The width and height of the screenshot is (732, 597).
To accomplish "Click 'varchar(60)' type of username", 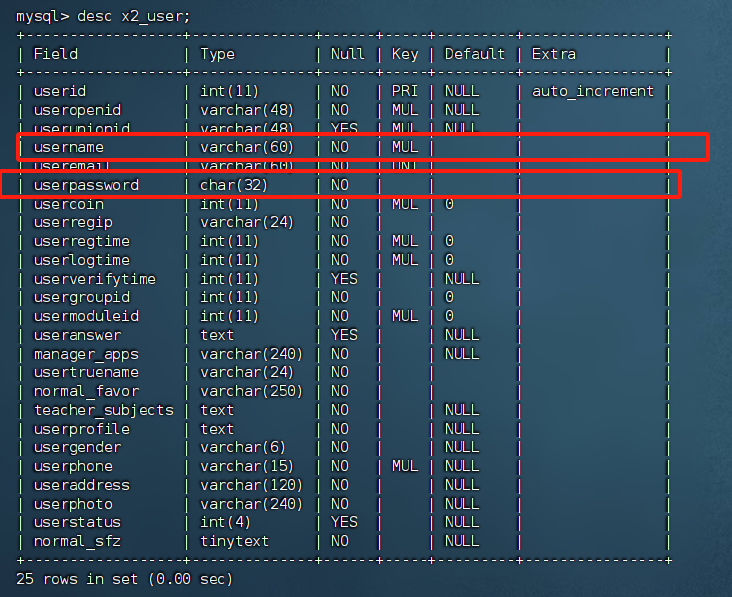I will 246,147.
